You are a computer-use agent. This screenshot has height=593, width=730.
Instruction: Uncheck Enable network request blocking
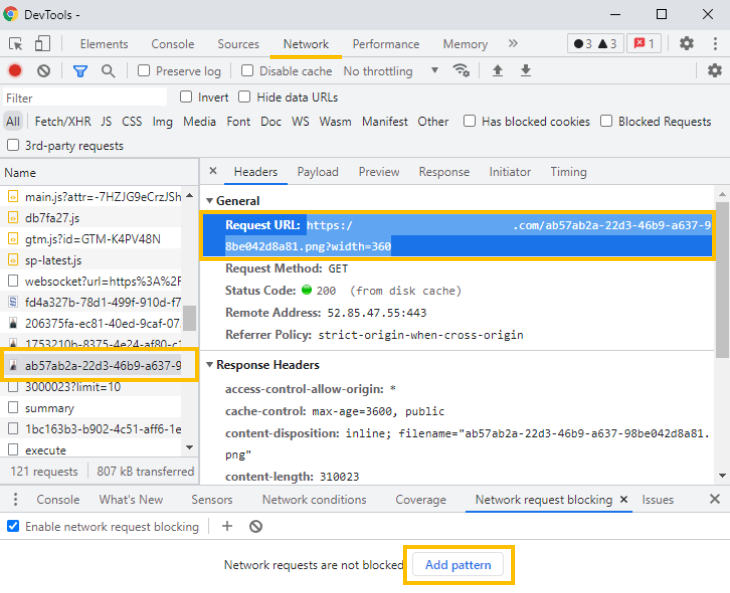pyautogui.click(x=13, y=526)
